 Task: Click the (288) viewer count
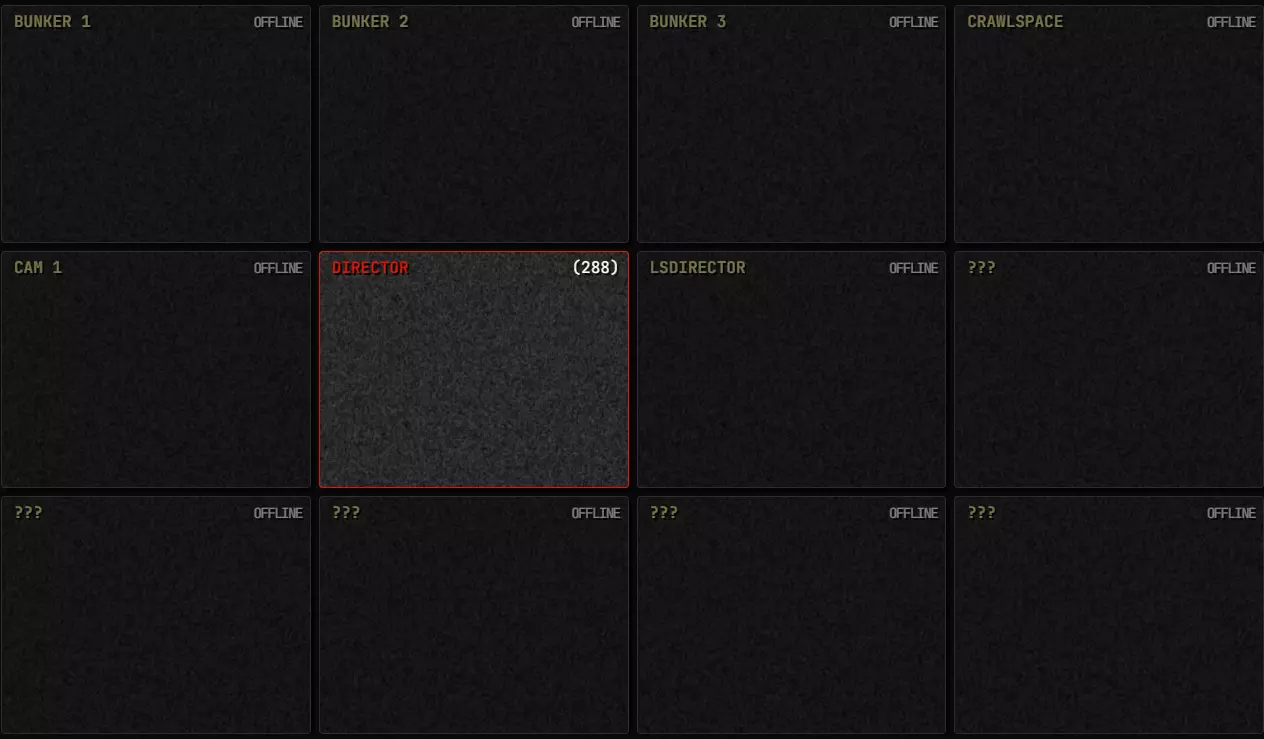click(595, 268)
